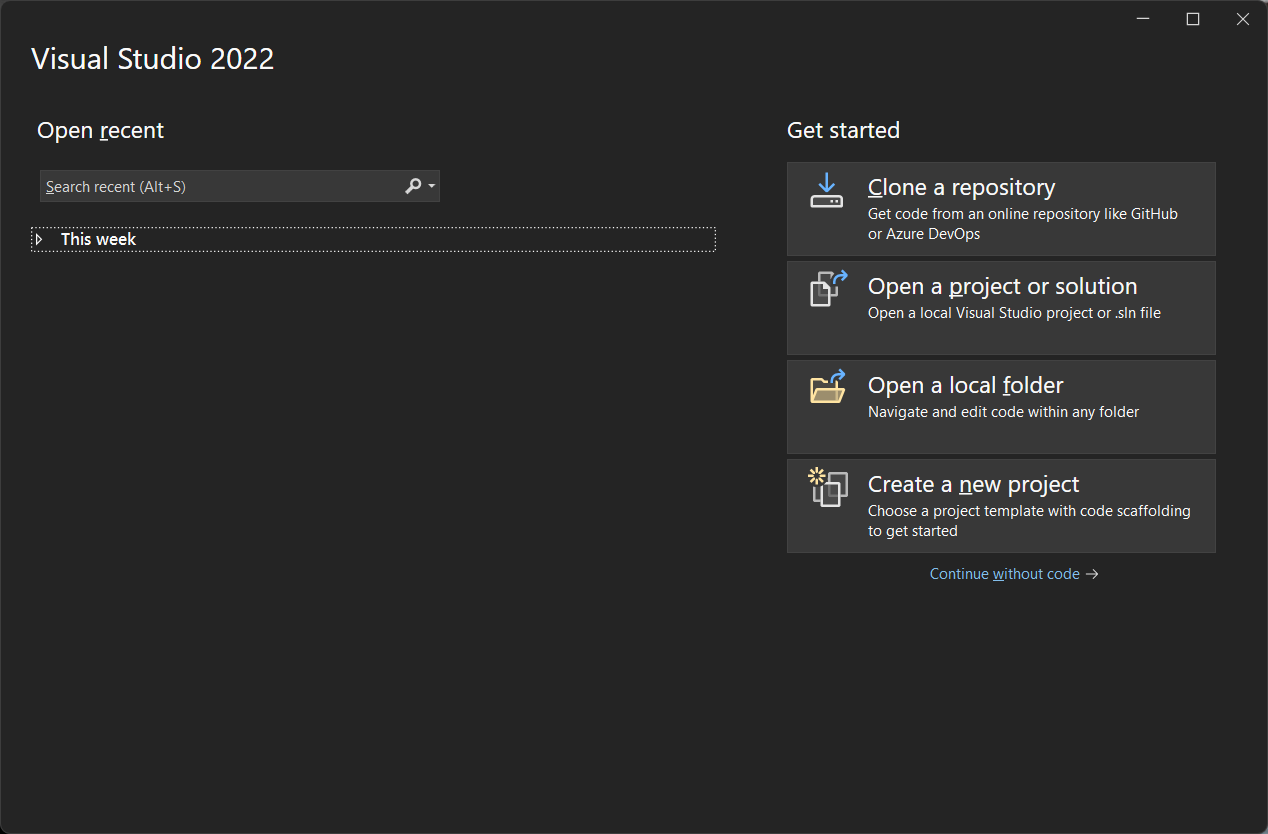Open the search options dropdown arrow
1268x834 pixels.
tap(431, 186)
